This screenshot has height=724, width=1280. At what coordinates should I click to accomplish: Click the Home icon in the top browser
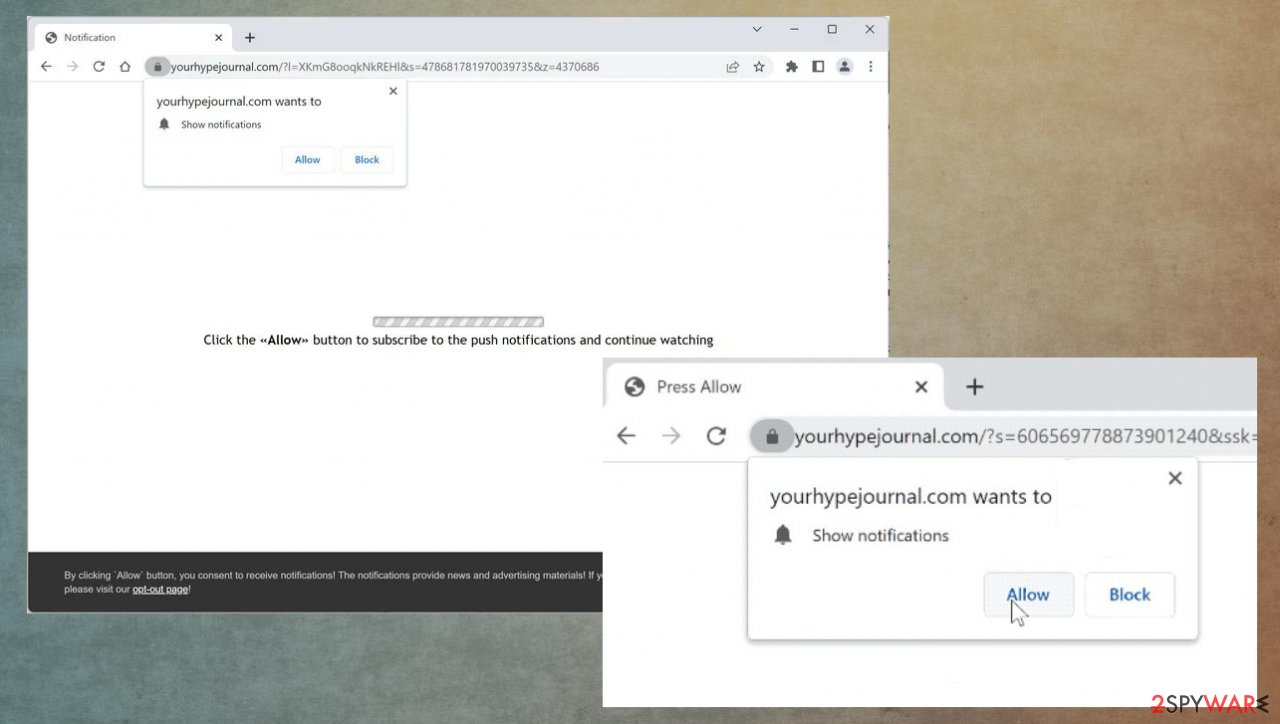point(124,66)
